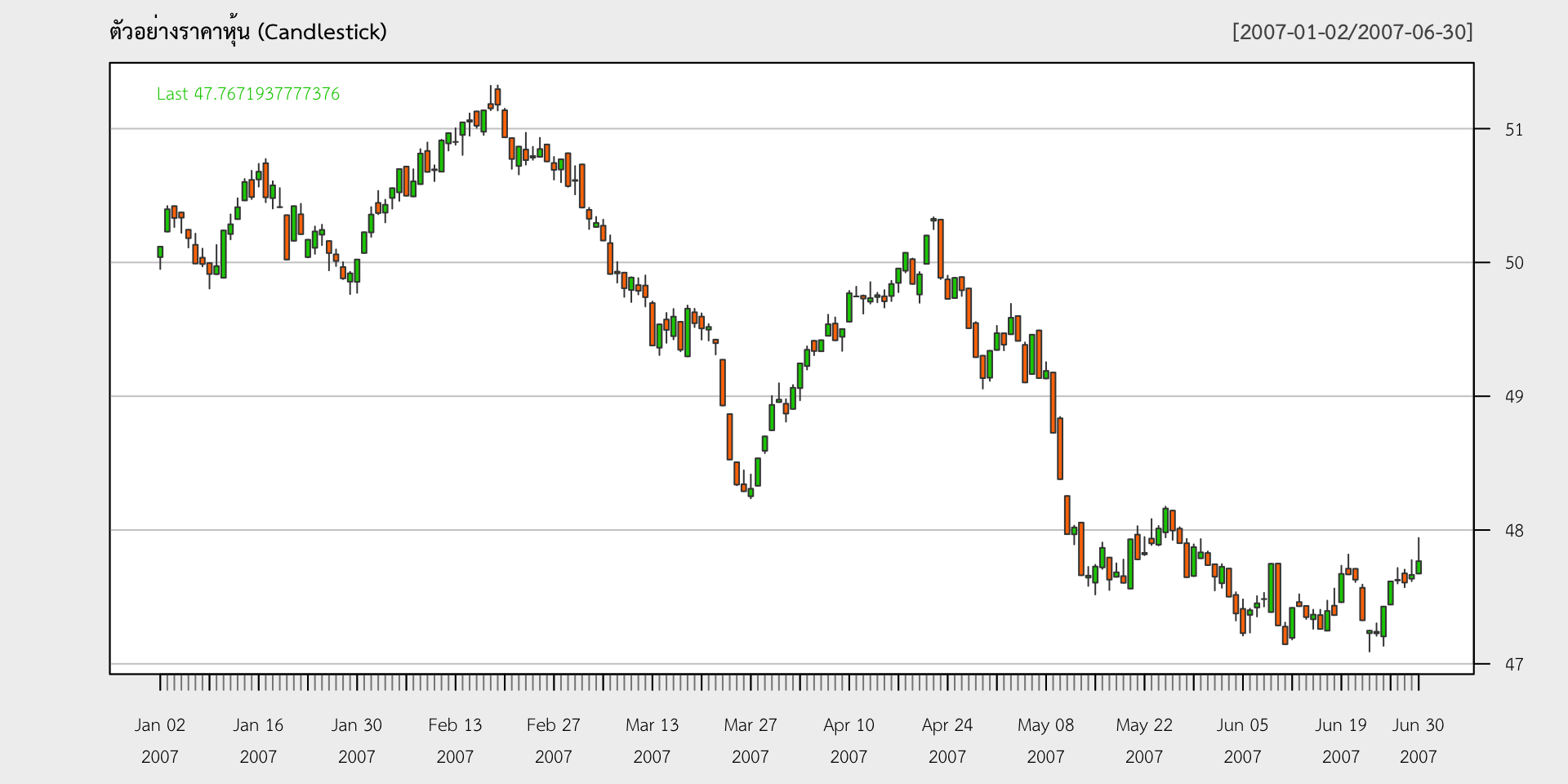The height and width of the screenshot is (784, 1568).
Task: Click the Apr 24 2007 date label
Action: tap(947, 740)
